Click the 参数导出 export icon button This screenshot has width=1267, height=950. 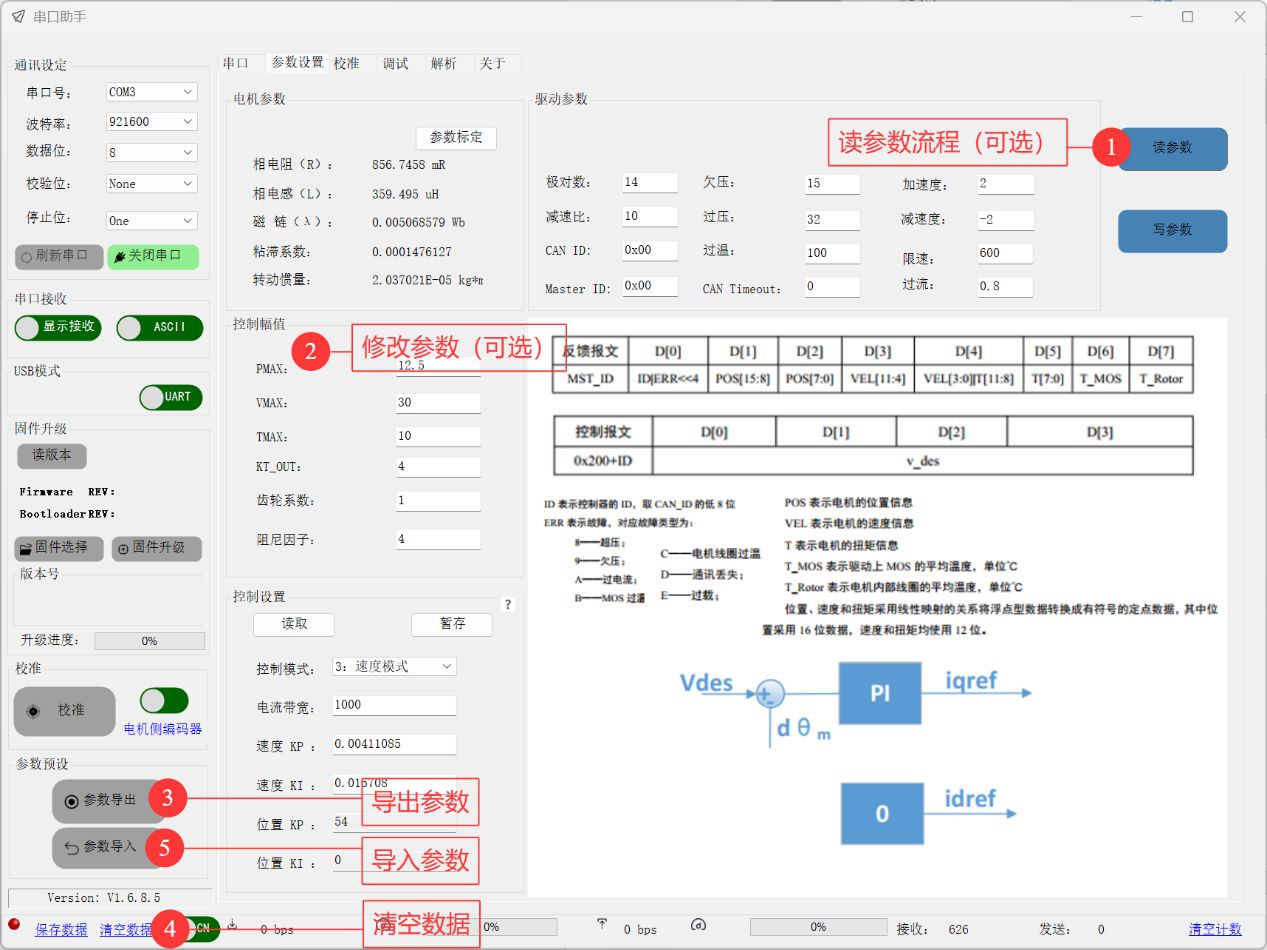(100, 801)
